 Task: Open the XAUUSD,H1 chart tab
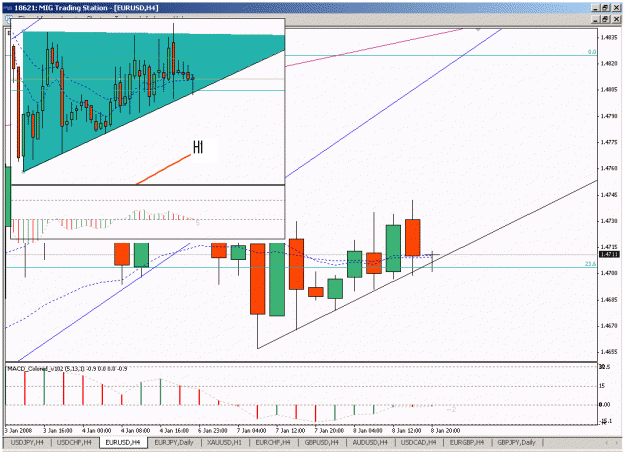(x=225, y=442)
